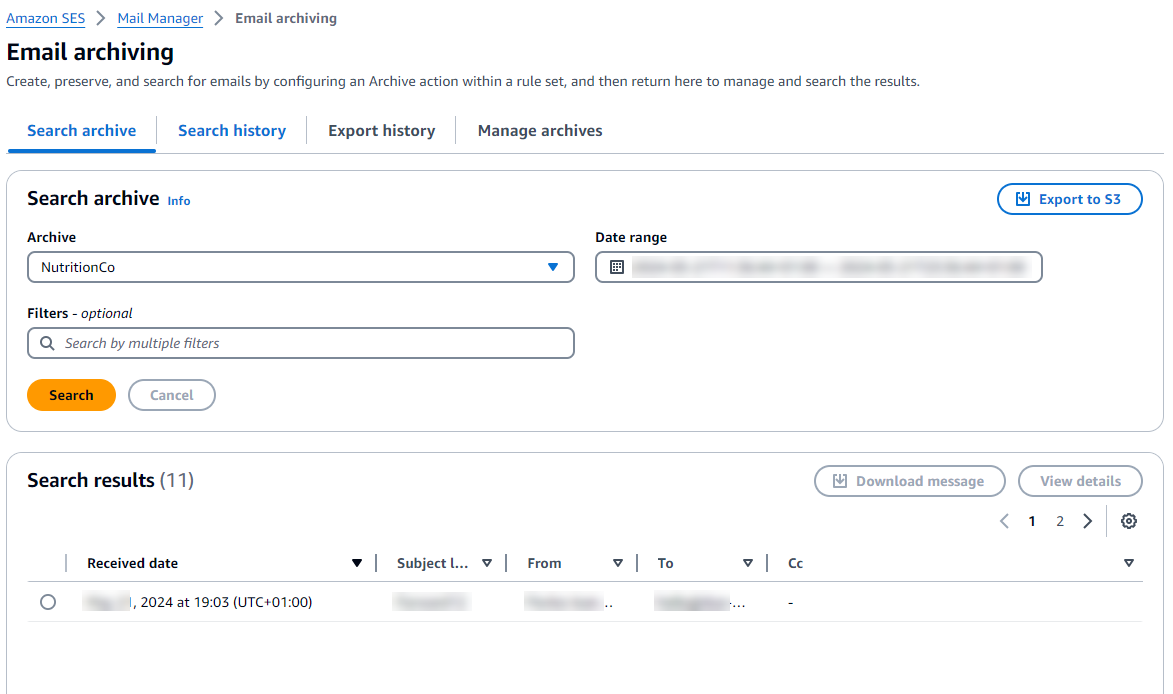Click inside the Filters search field

pos(300,343)
